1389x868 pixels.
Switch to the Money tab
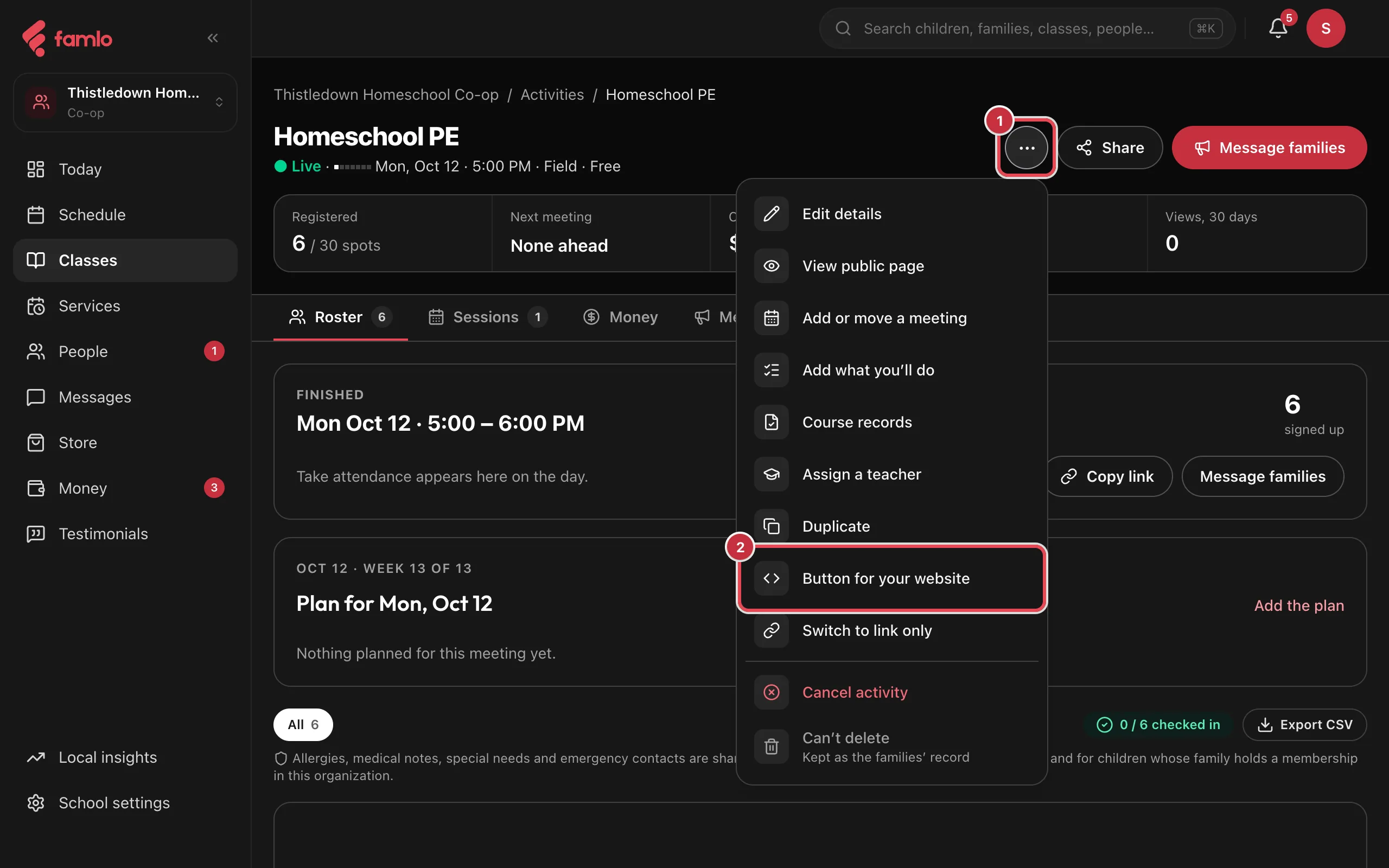point(621,317)
